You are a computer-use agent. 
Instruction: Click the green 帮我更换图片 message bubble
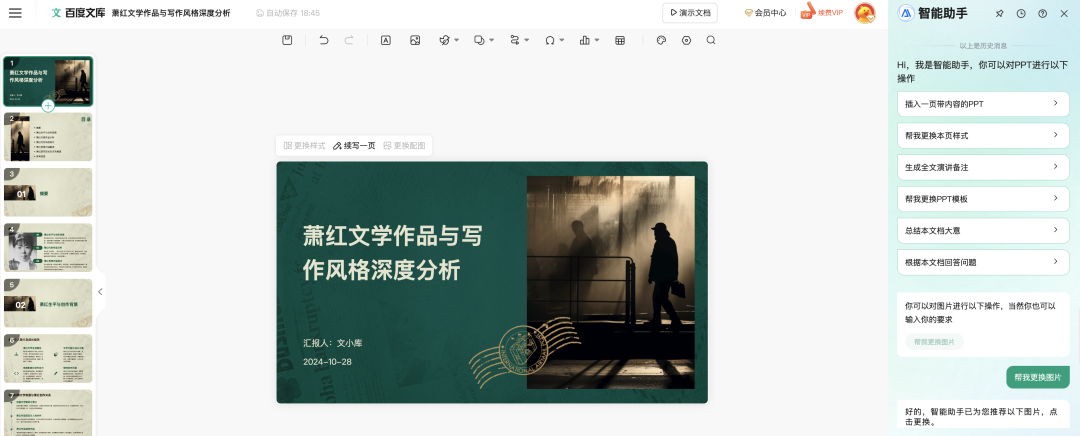pos(1037,377)
